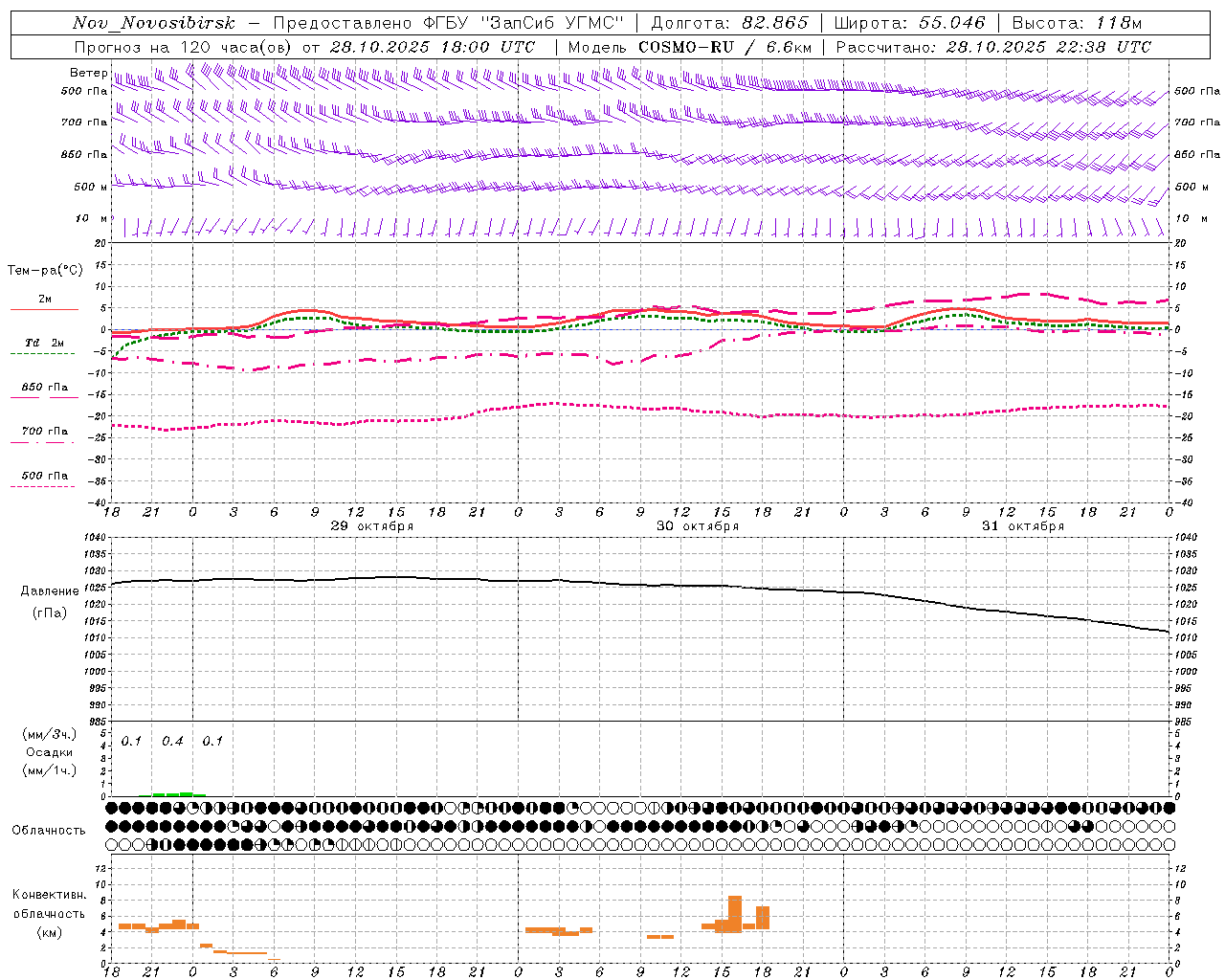Click the Конвективн. convective cloud label

pos(50,895)
